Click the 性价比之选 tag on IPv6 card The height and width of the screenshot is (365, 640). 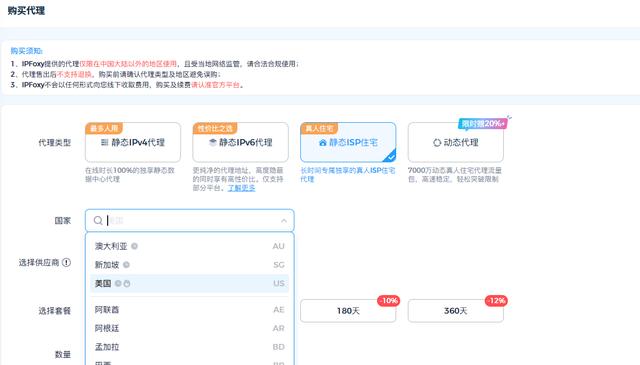click(x=215, y=128)
